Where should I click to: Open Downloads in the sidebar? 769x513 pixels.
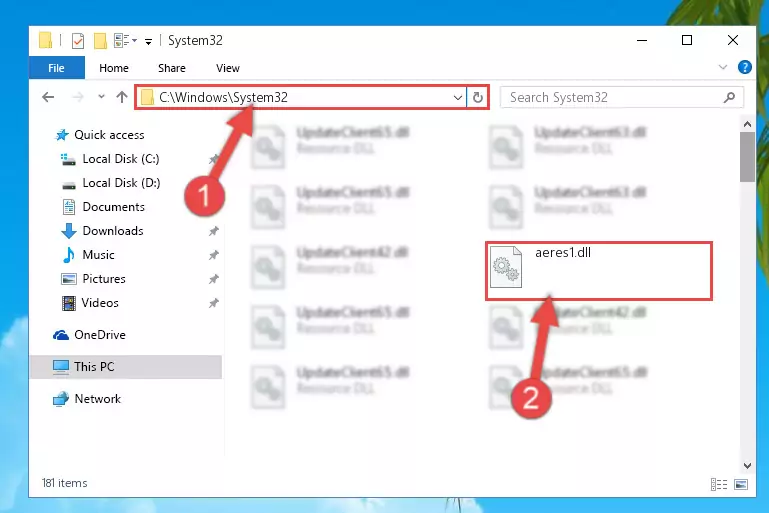[x=113, y=231]
